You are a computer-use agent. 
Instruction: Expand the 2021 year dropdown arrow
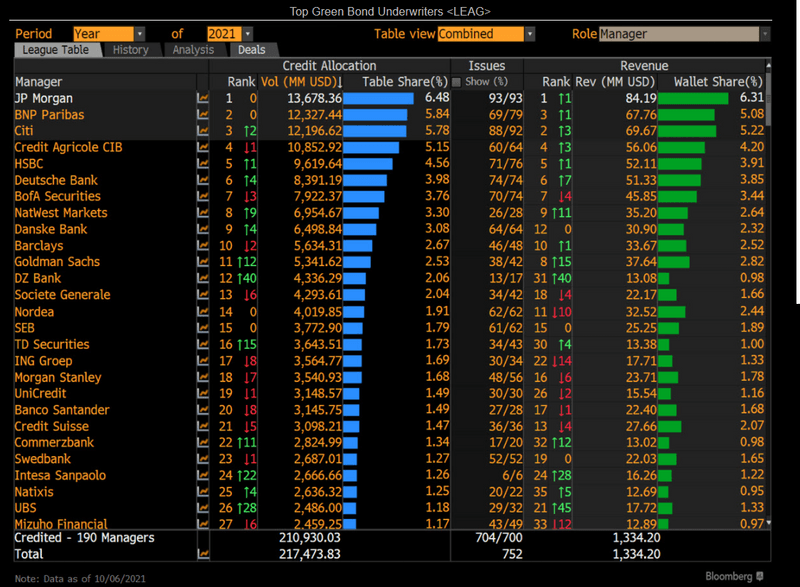click(x=247, y=34)
